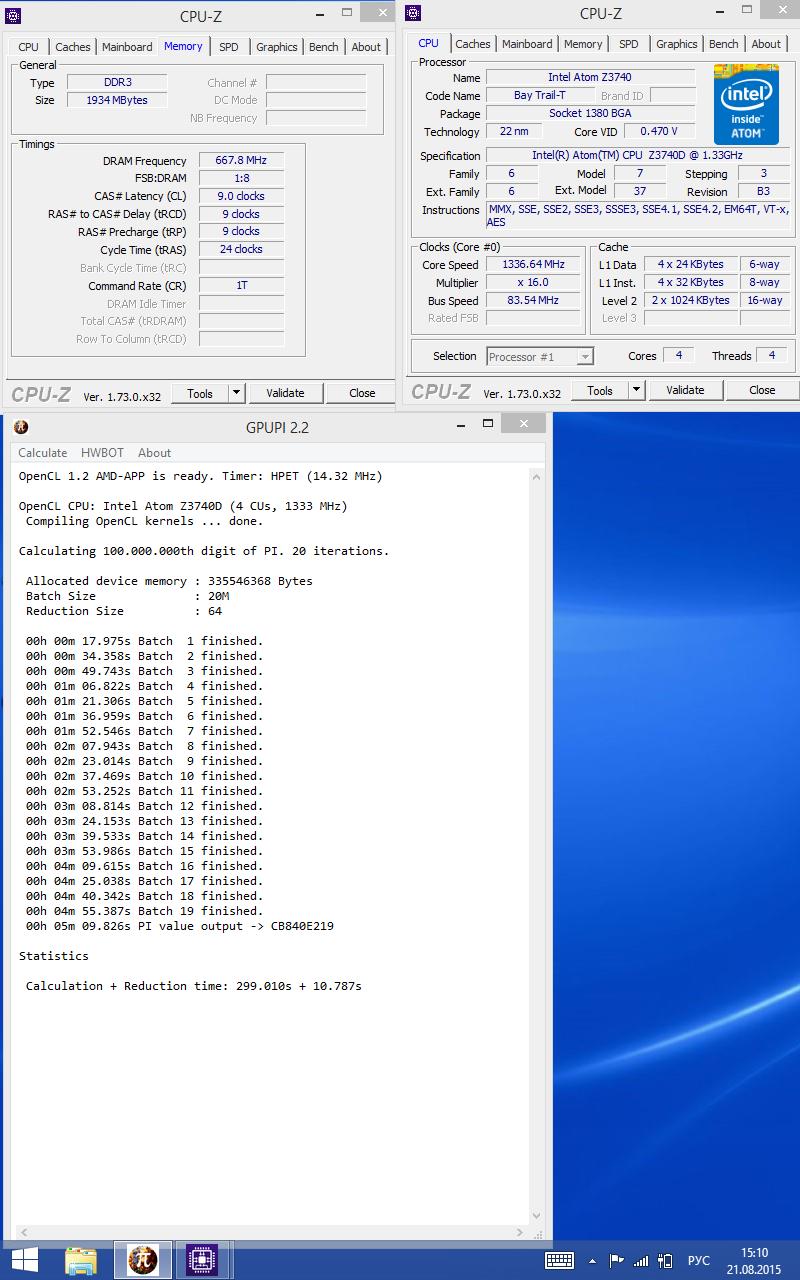The height and width of the screenshot is (1280, 800).
Task: Click GPUPI horizontal scrollbar left arrow
Action: pos(24,1231)
